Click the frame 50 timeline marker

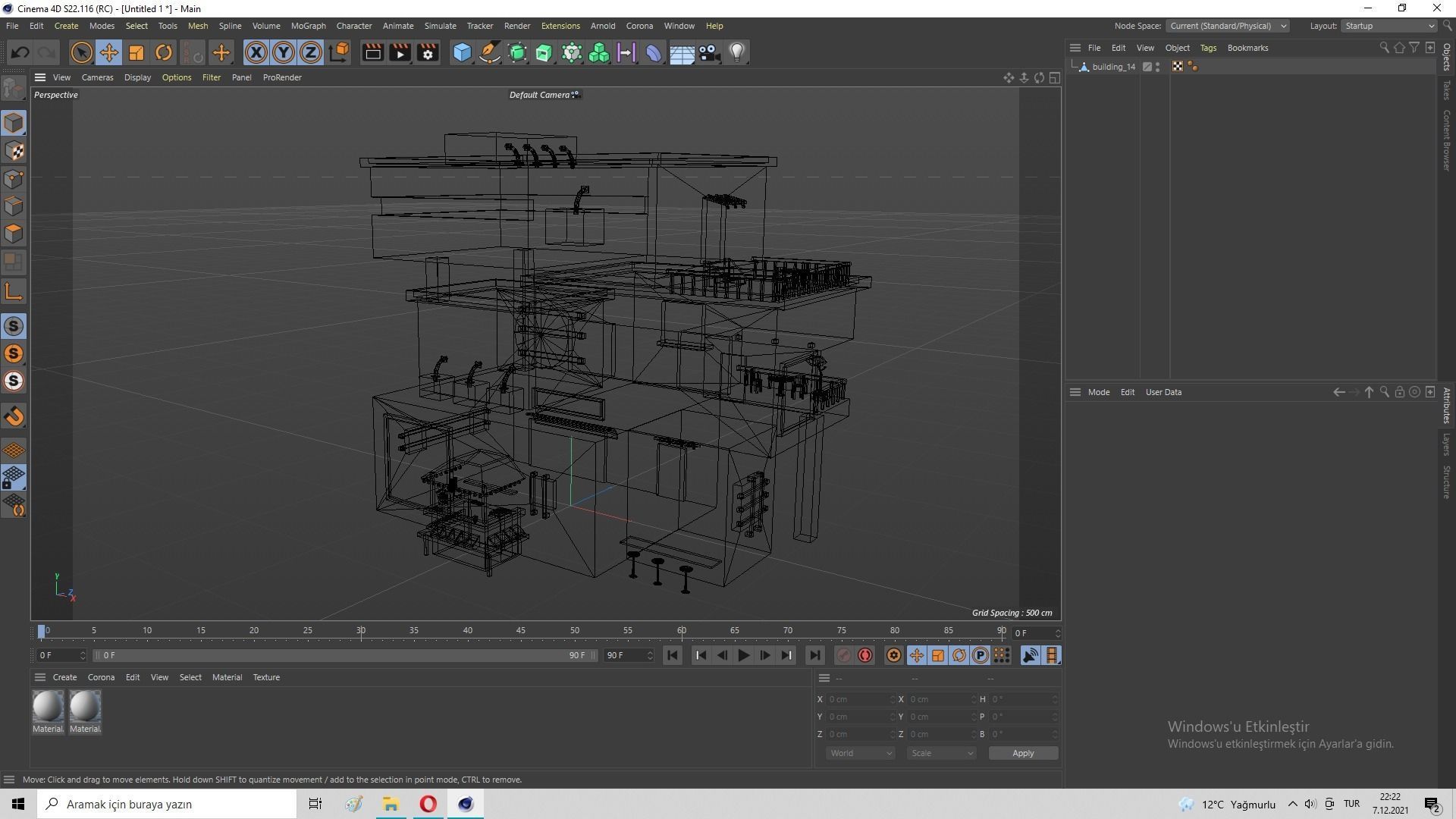tap(575, 631)
